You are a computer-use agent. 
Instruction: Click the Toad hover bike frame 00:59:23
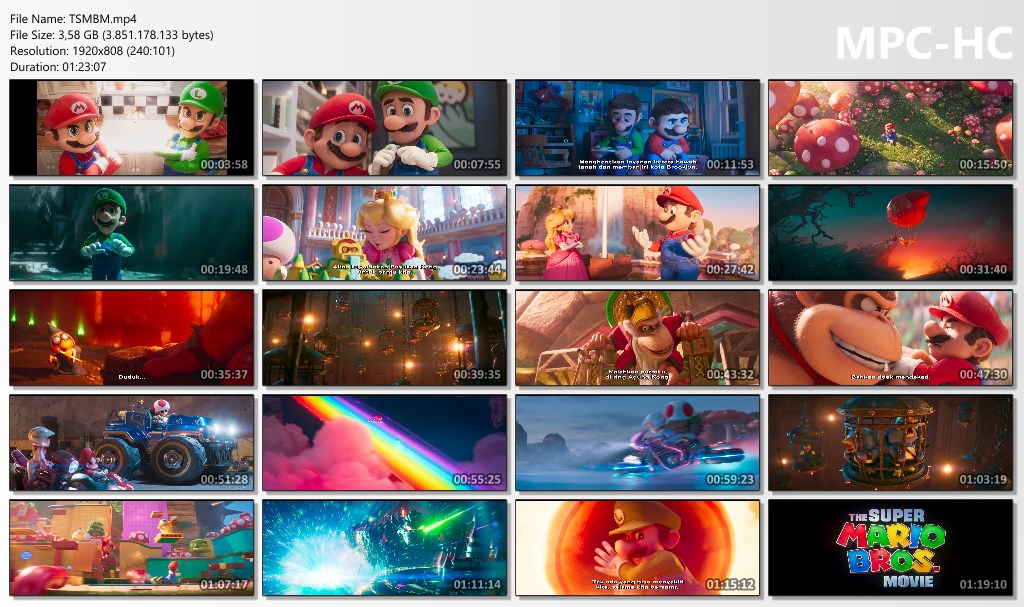coord(637,442)
